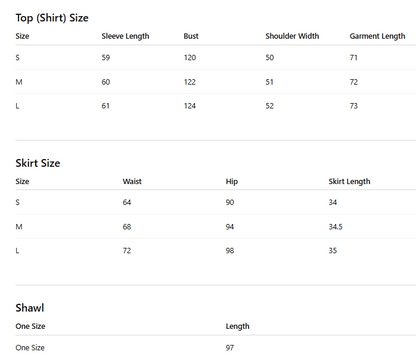Click the Skirt Size heading
416x364 pixels.
tap(38, 163)
